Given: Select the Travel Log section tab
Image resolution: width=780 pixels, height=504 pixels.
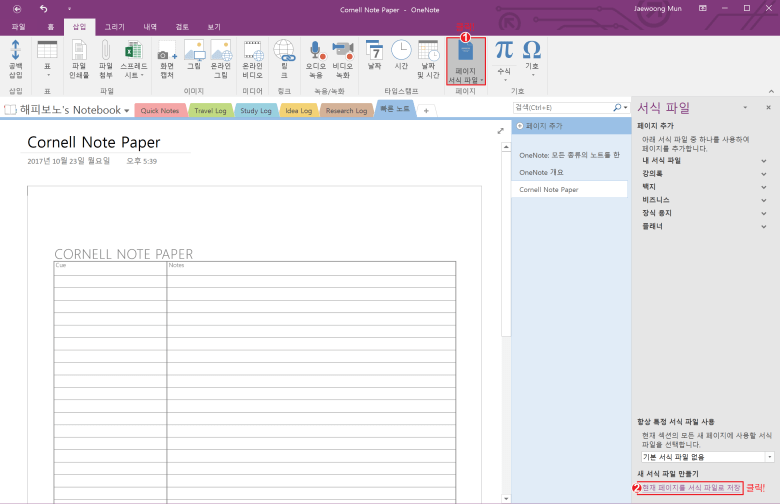Looking at the screenshot, I should [210, 110].
